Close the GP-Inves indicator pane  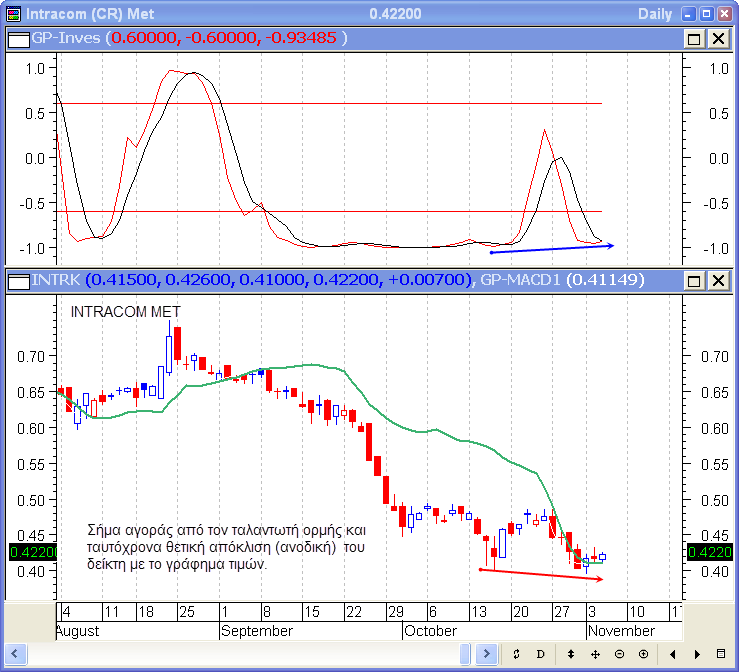pos(718,38)
